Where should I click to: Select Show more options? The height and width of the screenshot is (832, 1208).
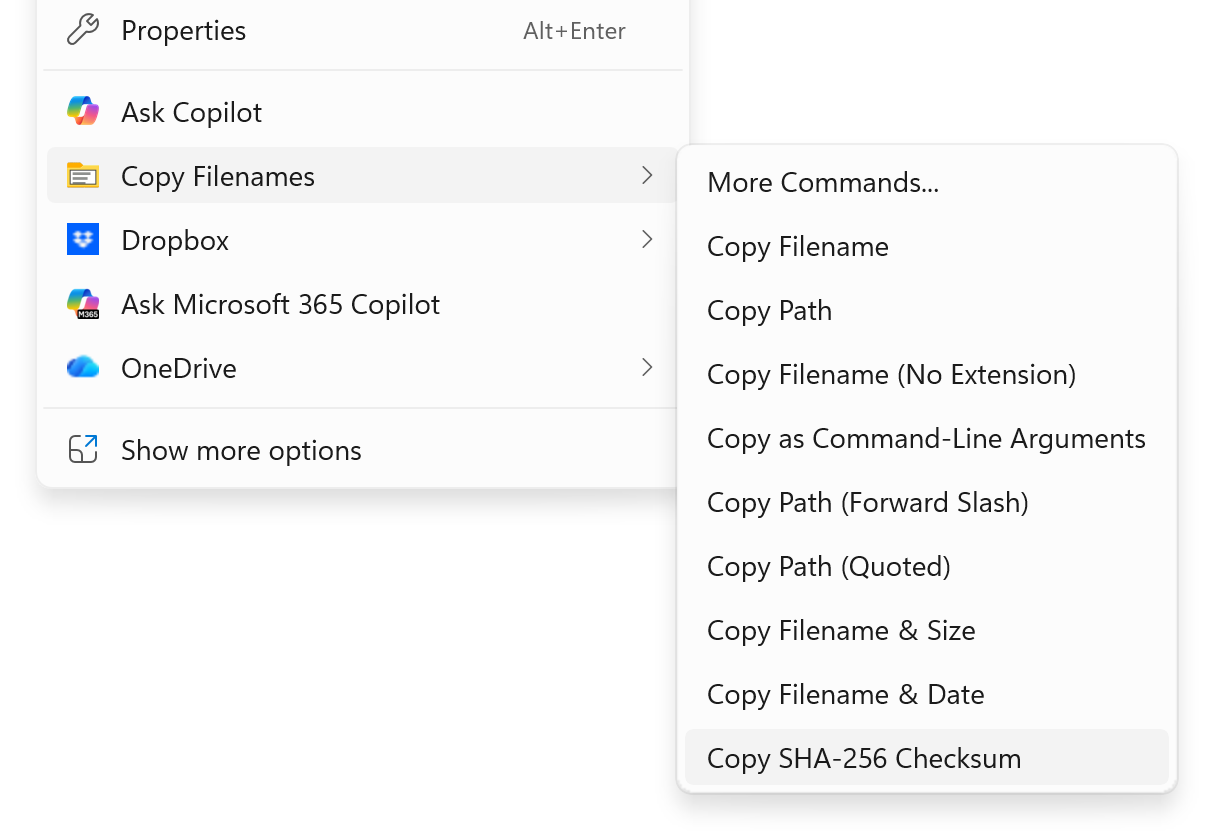pyautogui.click(x=241, y=450)
